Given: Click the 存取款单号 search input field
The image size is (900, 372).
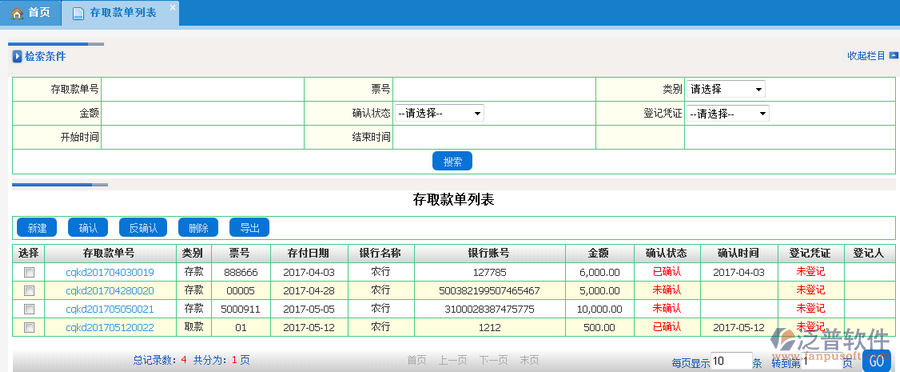Looking at the screenshot, I should (203, 90).
